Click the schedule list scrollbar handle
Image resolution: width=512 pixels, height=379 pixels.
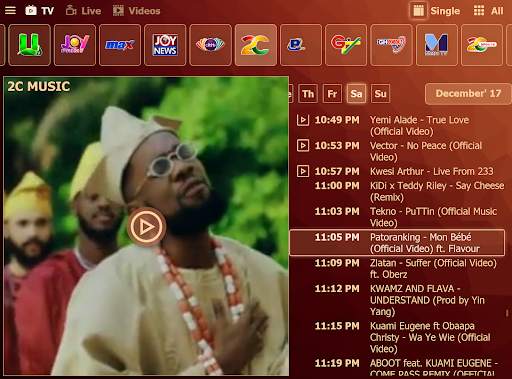tap(507, 313)
